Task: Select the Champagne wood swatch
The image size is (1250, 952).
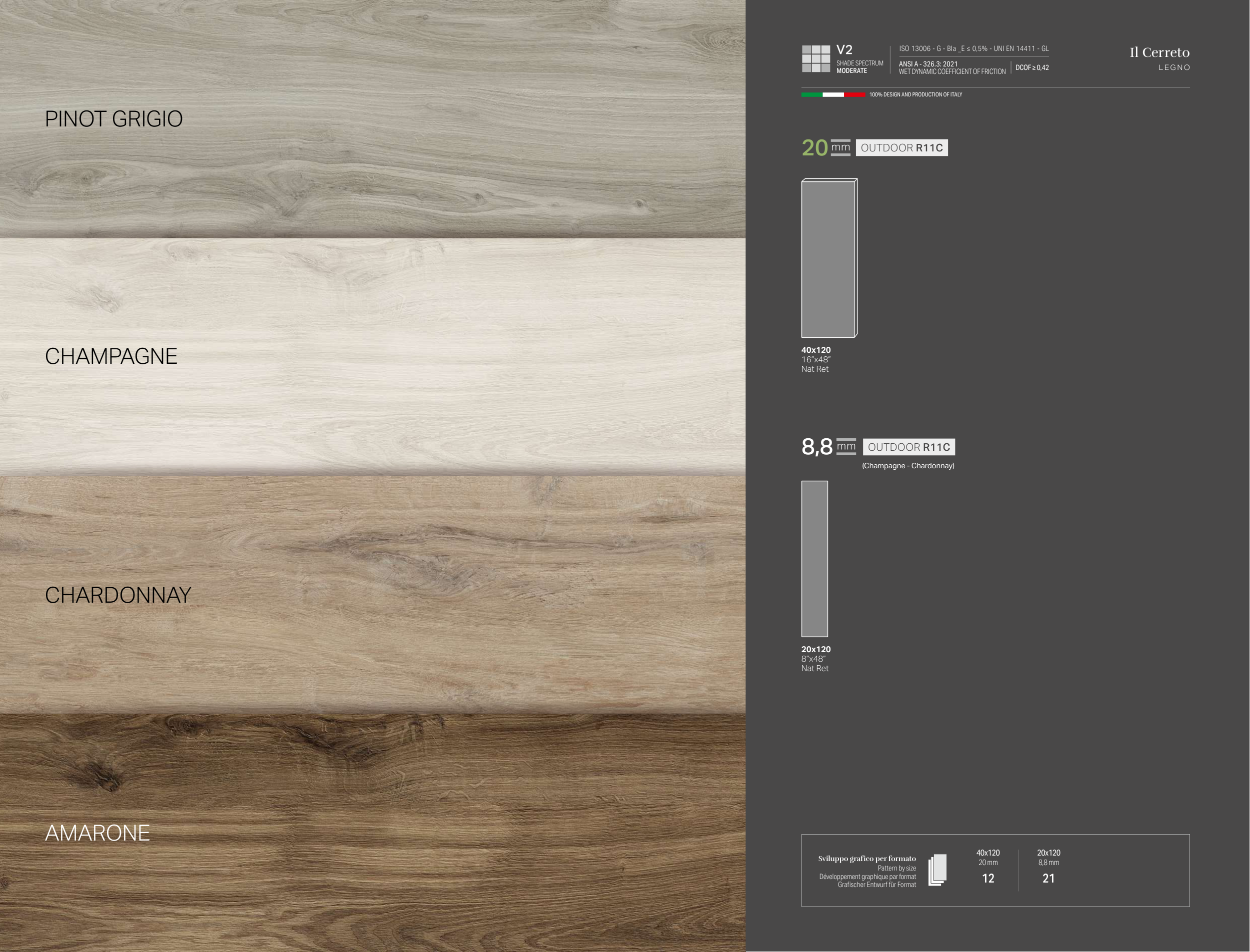Action: pos(372,357)
